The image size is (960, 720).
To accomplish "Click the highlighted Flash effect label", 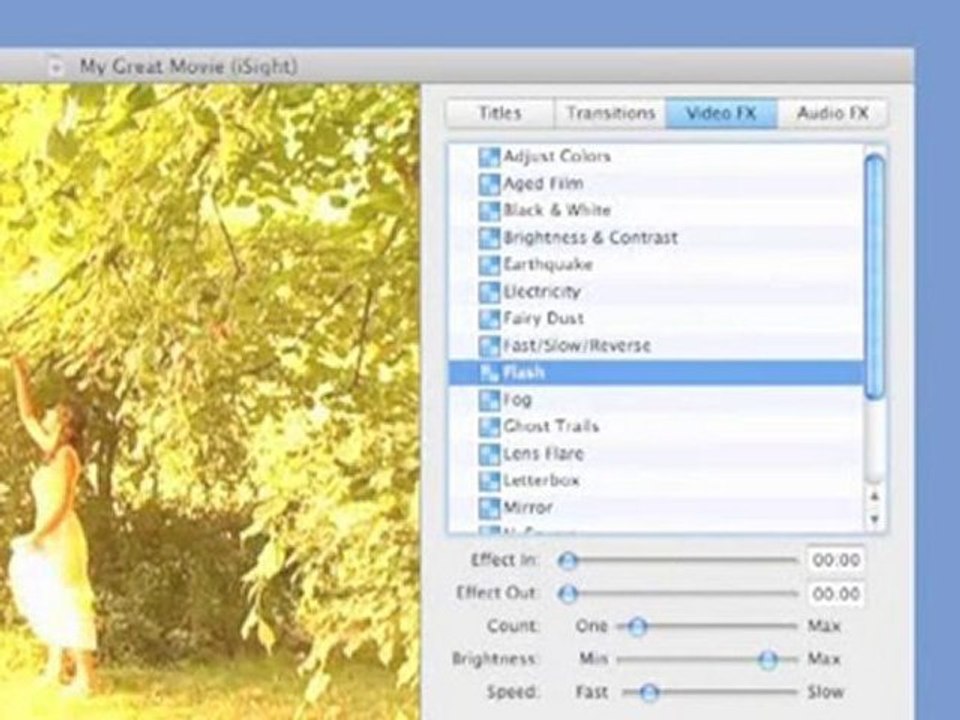I will click(x=523, y=372).
